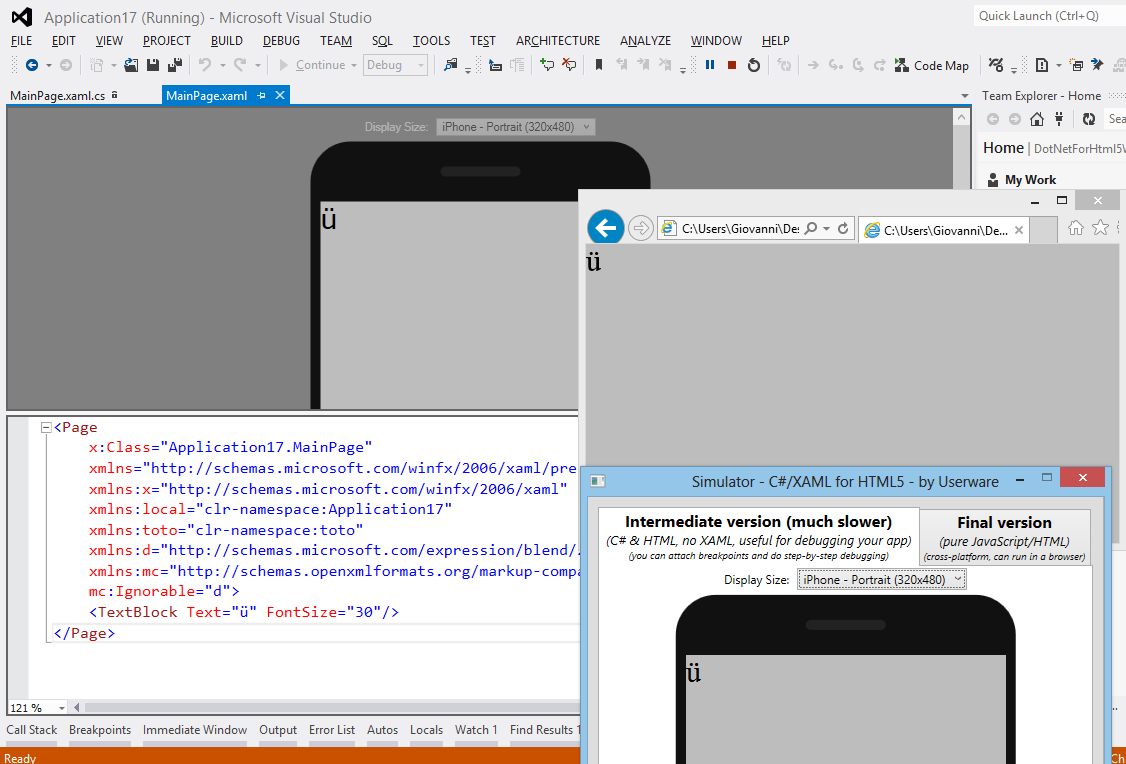This screenshot has height=764, width=1126.
Task: Expand the Continue button dropdown arrow
Action: (x=353, y=65)
